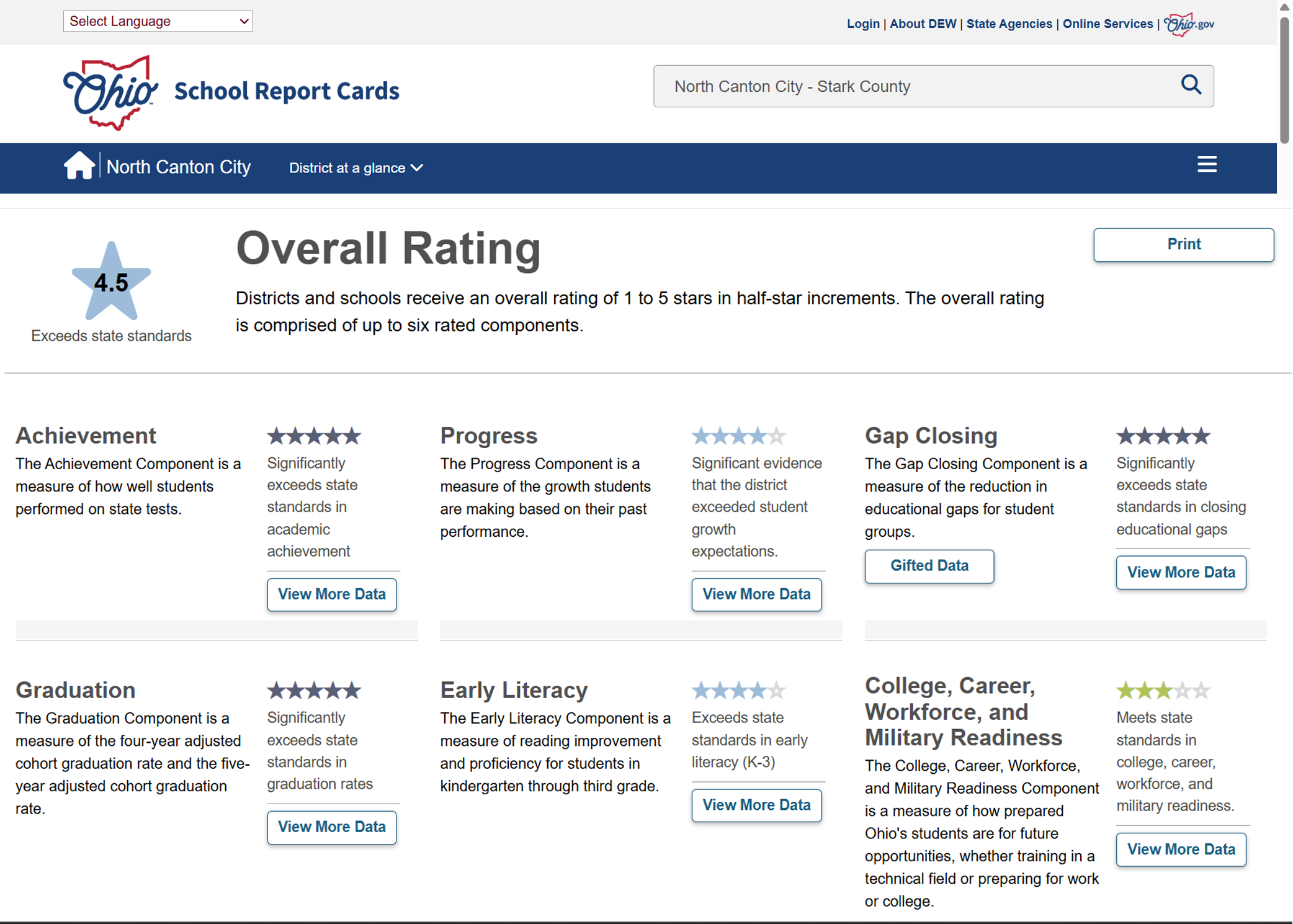
Task: Open the Online Services link
Action: pos(1107,24)
